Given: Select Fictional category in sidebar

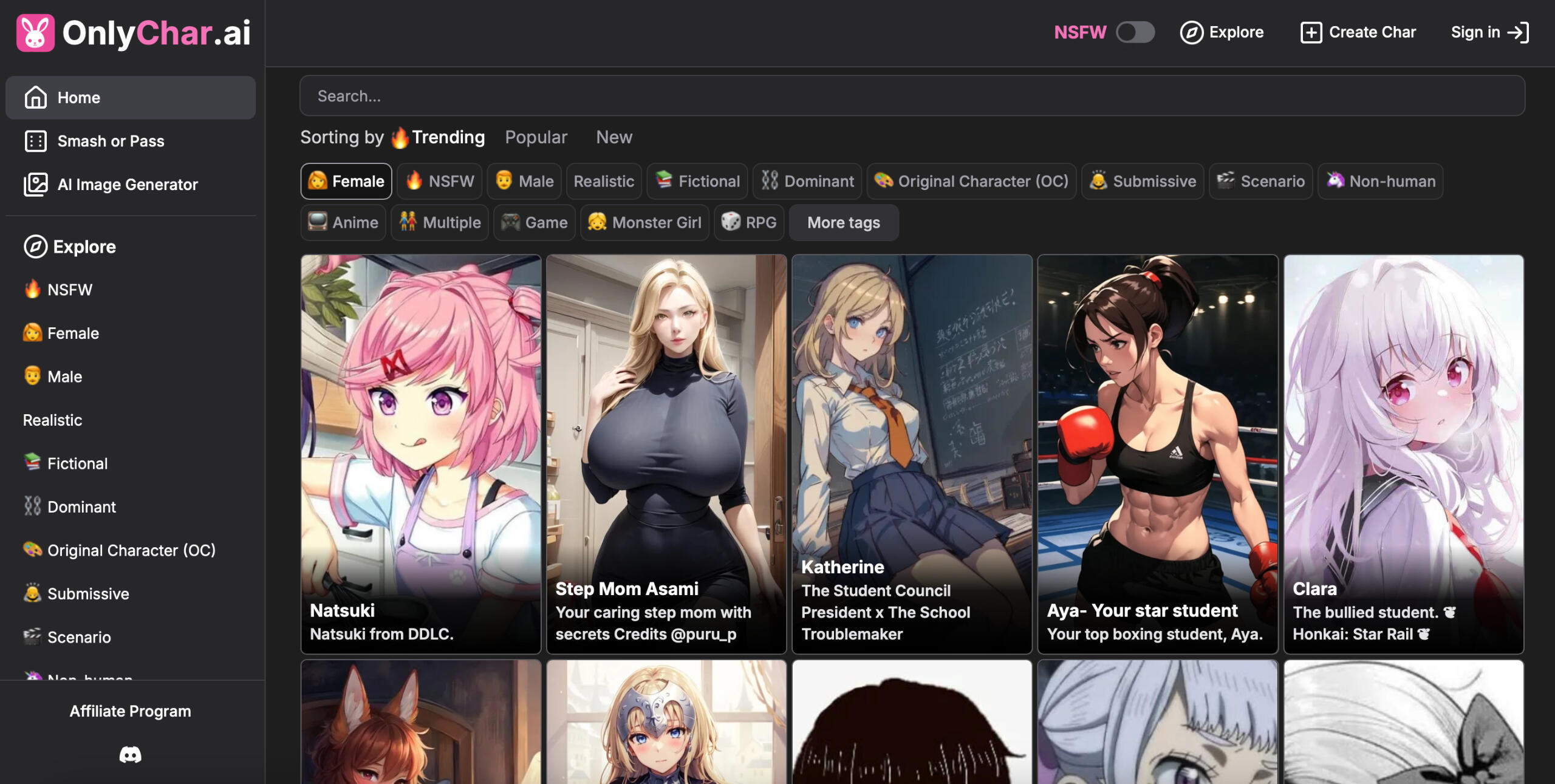Looking at the screenshot, I should [66, 463].
